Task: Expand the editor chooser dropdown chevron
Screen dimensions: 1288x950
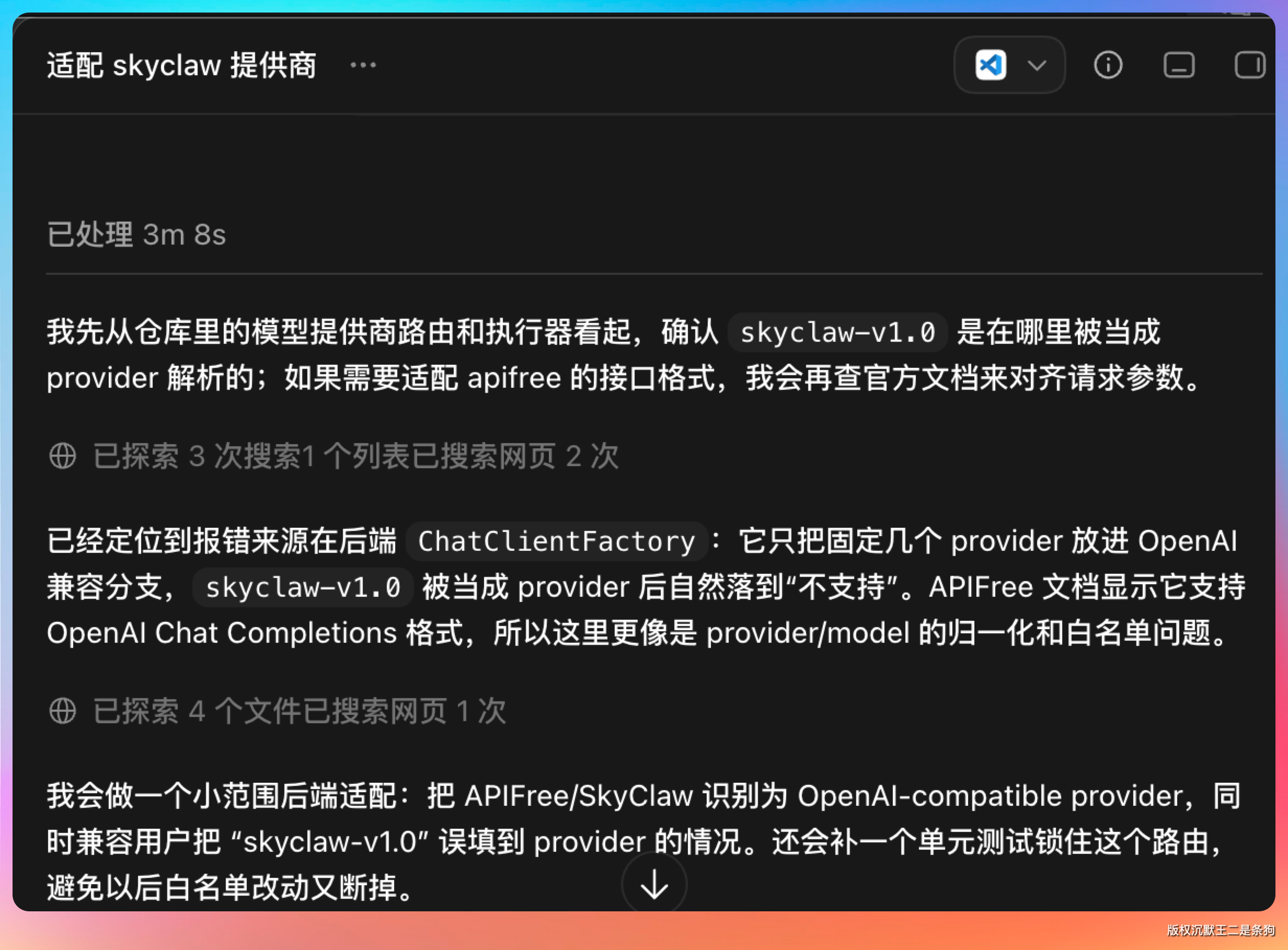Action: click(1037, 65)
